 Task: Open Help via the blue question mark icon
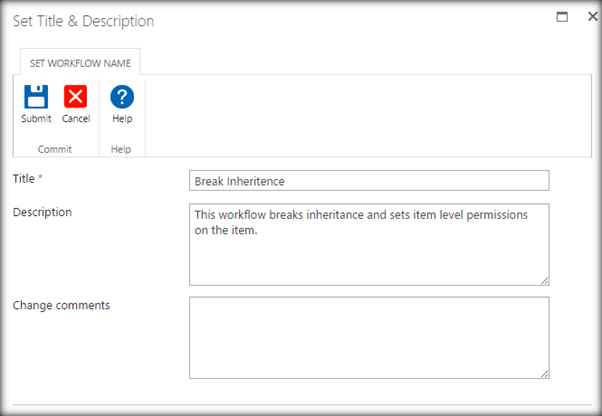click(122, 97)
